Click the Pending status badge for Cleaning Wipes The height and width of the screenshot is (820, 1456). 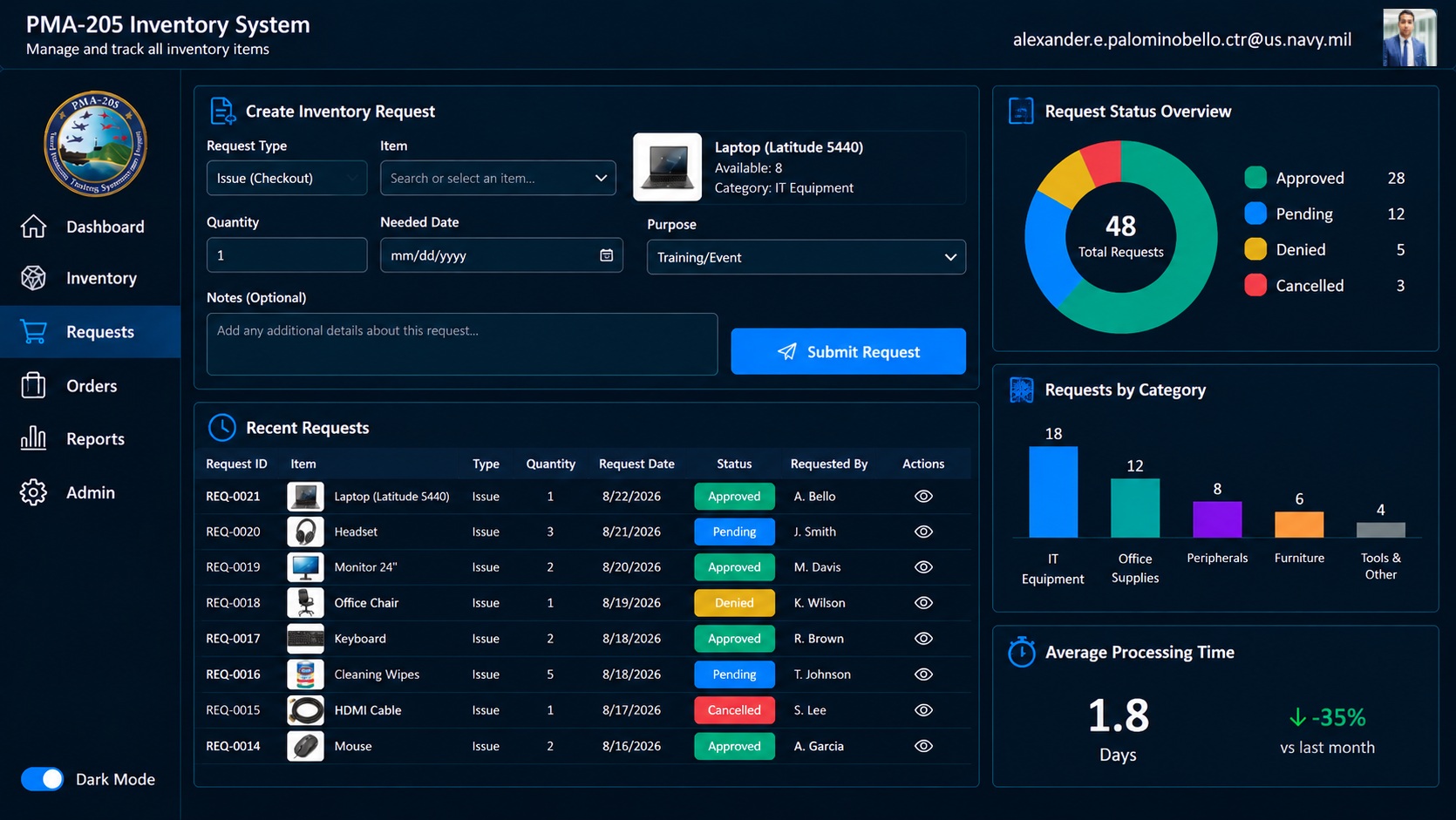734,674
